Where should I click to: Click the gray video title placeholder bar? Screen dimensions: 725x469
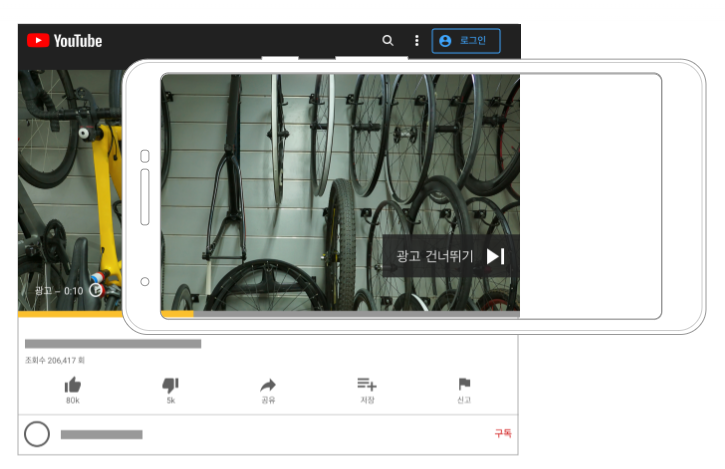(x=113, y=344)
